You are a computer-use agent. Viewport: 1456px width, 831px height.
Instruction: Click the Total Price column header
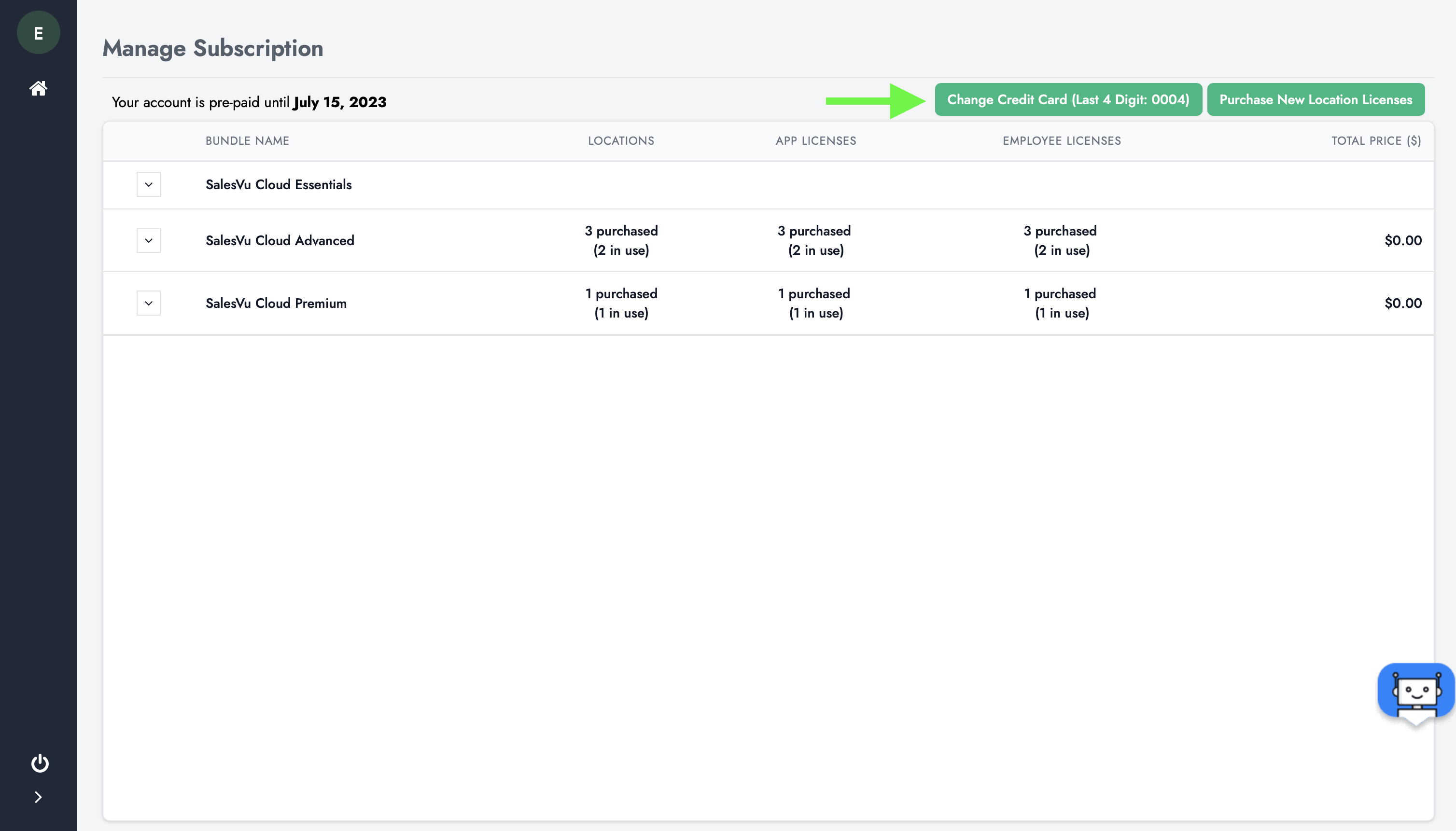coord(1375,141)
